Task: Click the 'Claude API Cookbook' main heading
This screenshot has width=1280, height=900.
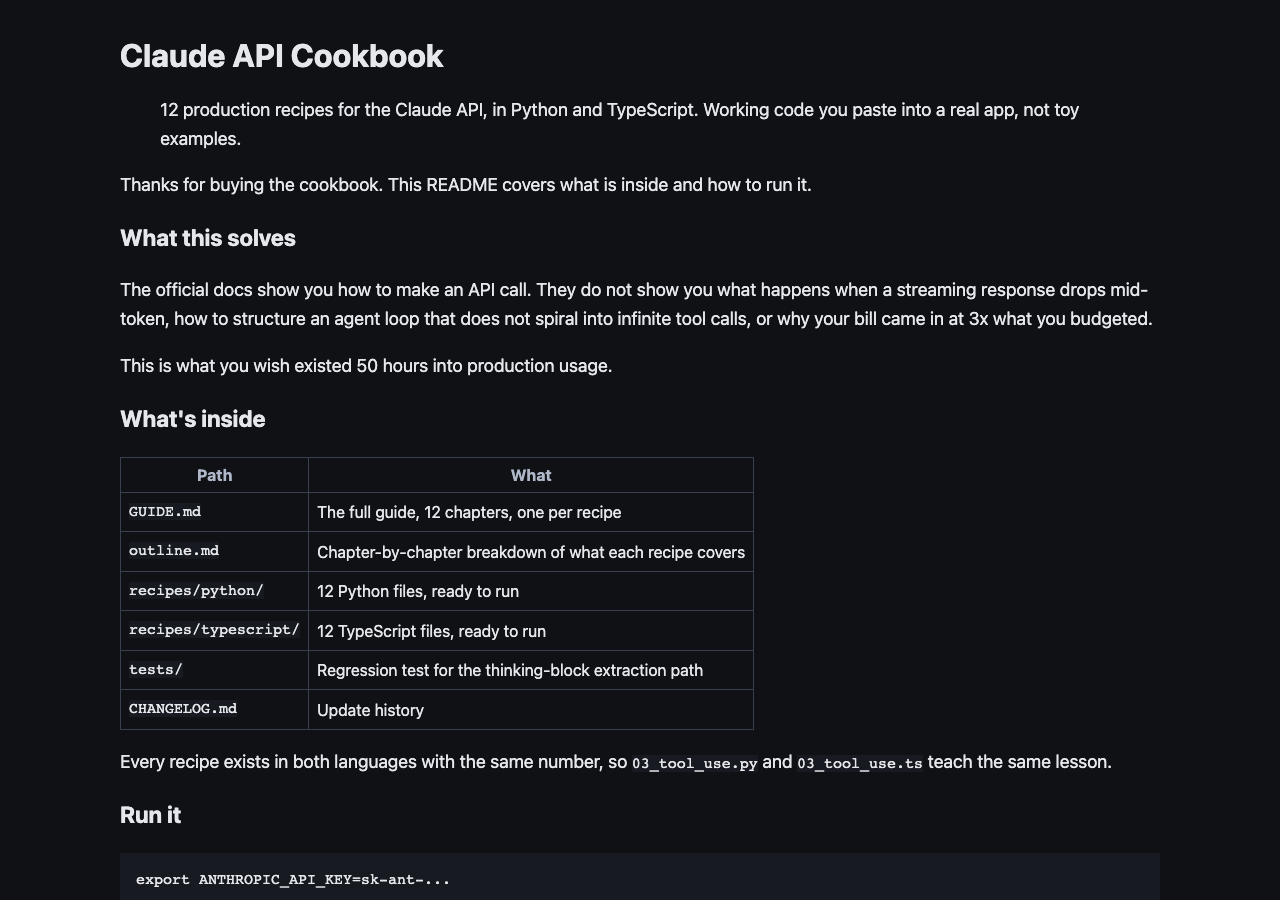Action: pos(281,56)
